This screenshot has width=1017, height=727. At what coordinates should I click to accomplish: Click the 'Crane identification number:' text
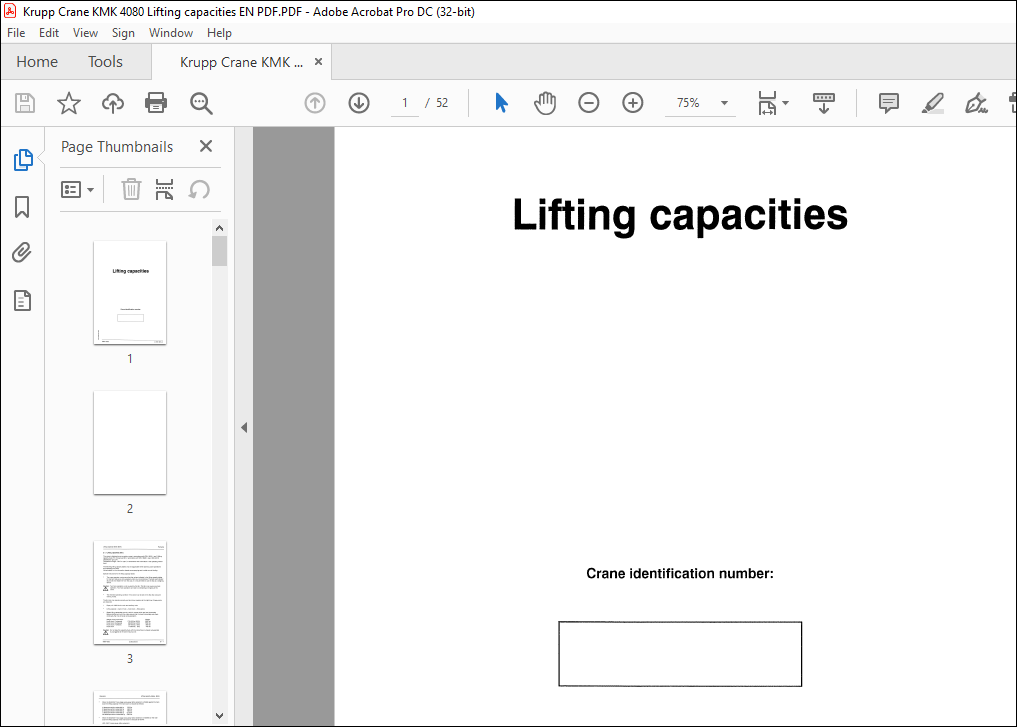point(680,574)
